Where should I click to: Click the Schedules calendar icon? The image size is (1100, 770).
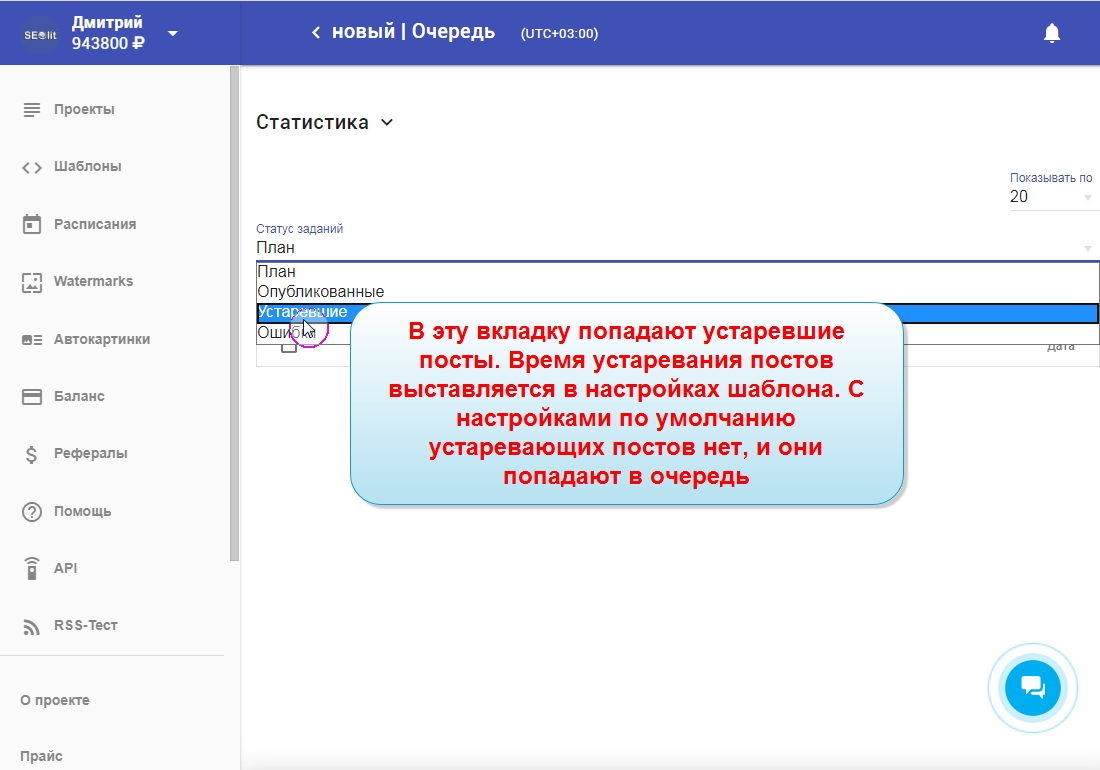pyautogui.click(x=32, y=224)
